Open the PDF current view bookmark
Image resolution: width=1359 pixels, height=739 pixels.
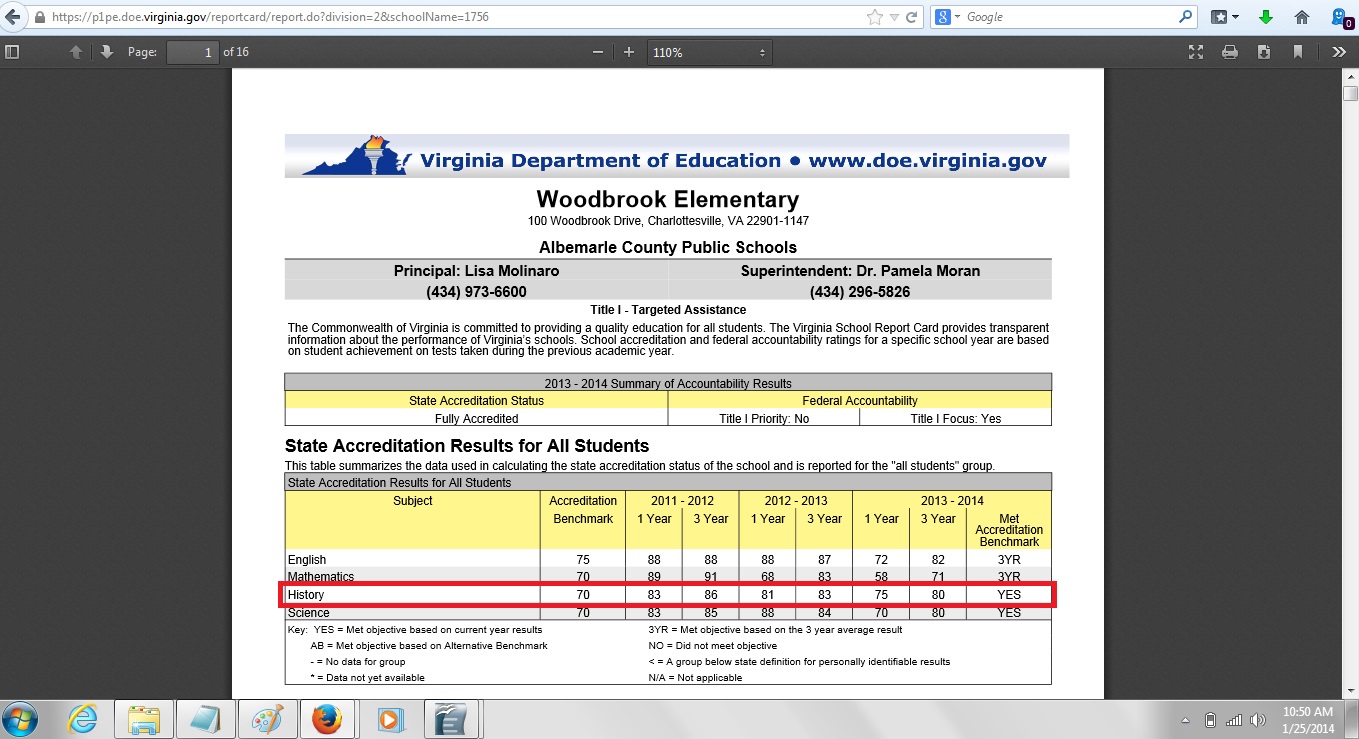tap(1298, 52)
